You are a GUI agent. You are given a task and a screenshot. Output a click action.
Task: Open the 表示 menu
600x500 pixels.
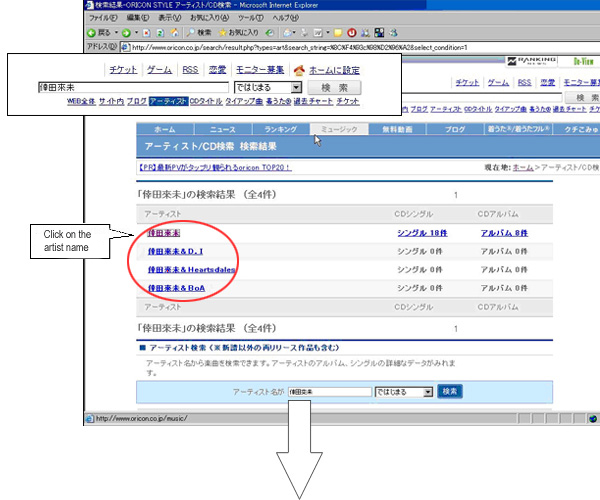pos(170,18)
